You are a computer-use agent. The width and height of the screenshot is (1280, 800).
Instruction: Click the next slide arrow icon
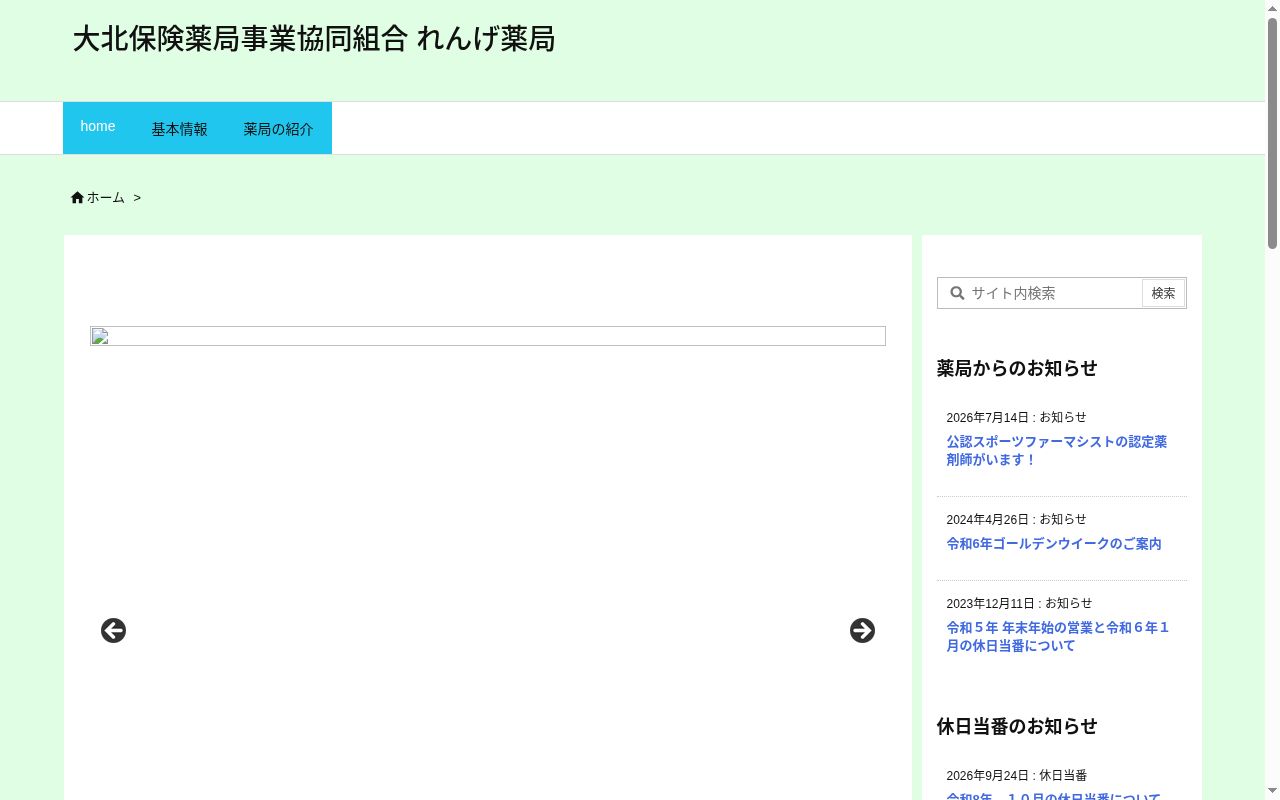tap(862, 631)
